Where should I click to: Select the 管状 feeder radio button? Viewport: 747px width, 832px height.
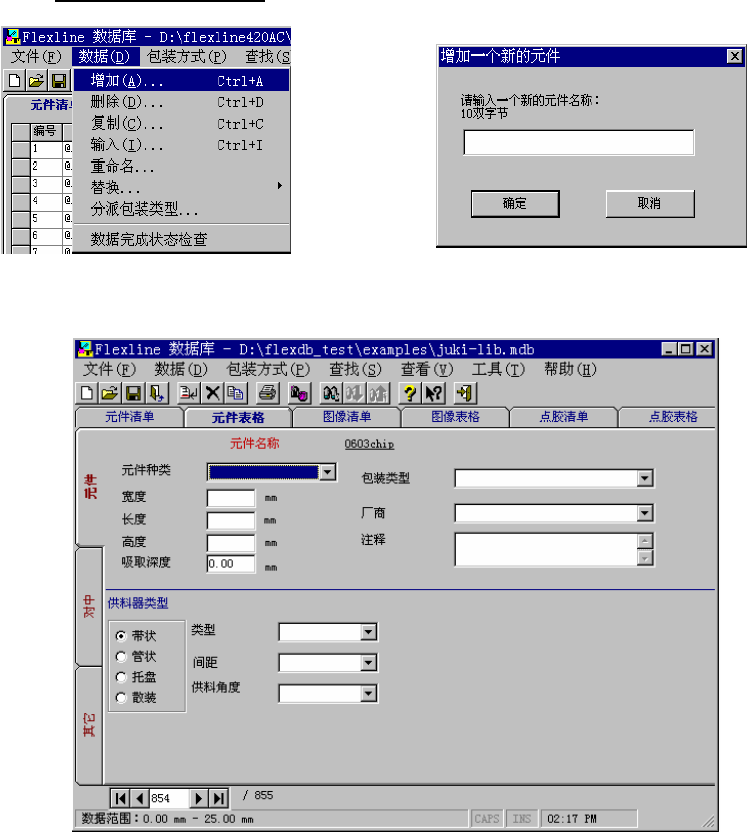(x=121, y=657)
